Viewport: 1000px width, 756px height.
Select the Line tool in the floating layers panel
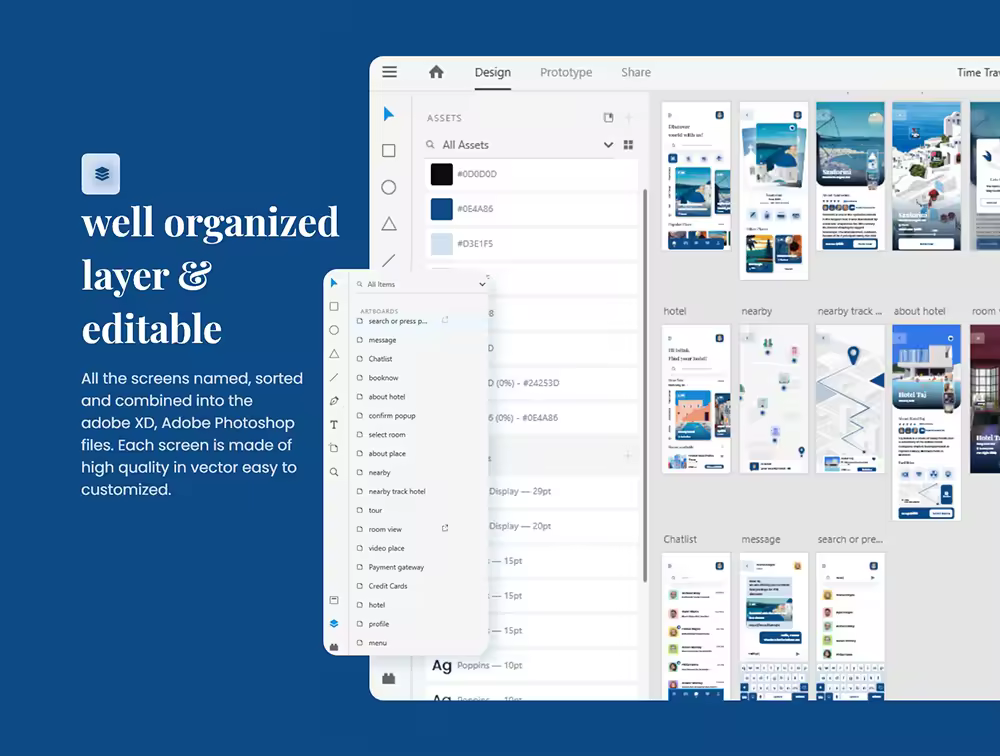(334, 378)
